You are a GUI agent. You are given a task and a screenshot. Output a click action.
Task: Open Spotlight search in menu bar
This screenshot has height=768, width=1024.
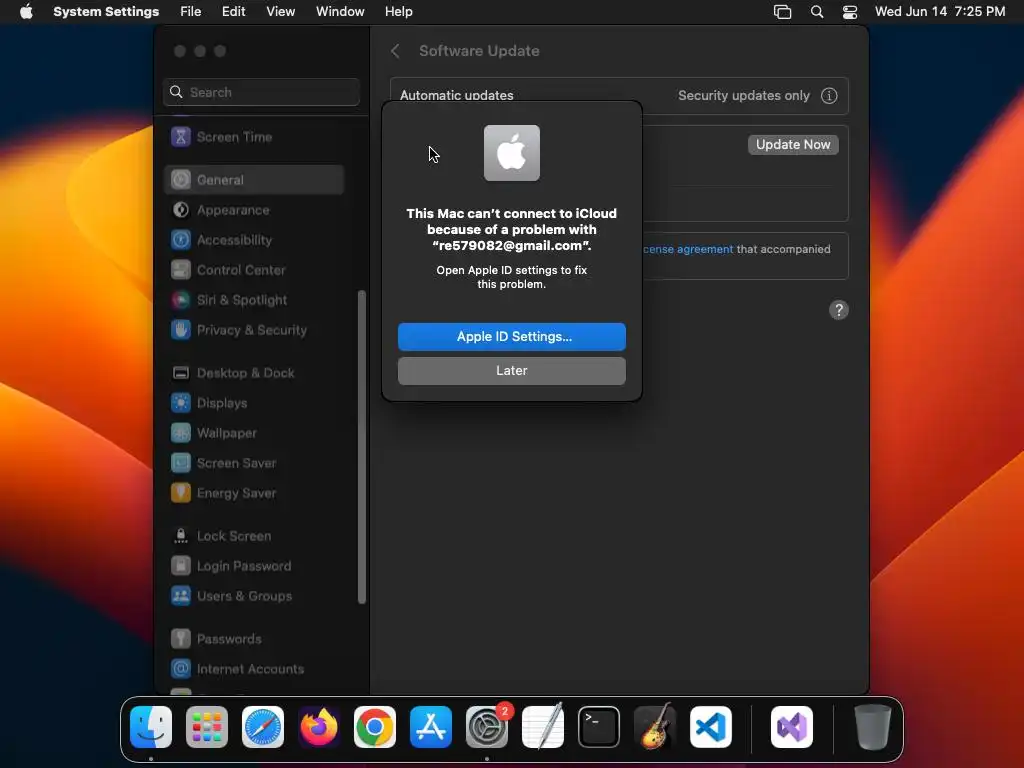tap(816, 12)
